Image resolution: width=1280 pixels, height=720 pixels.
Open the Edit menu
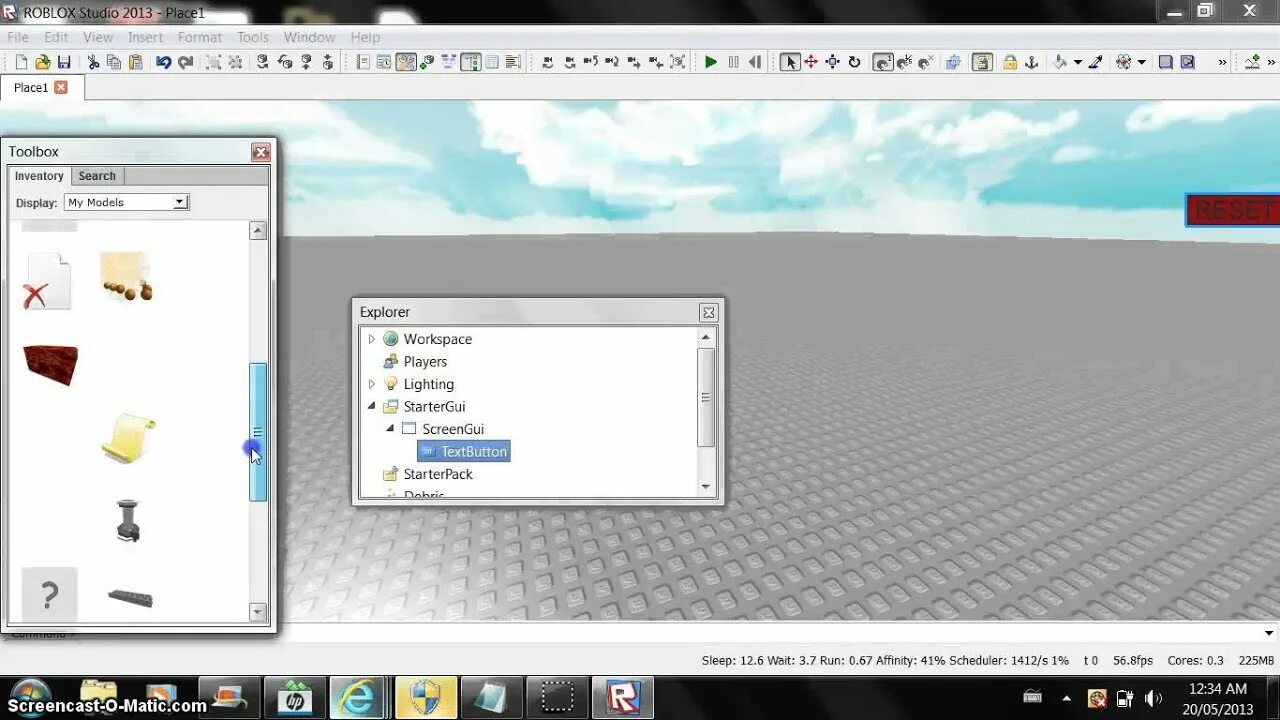(x=56, y=37)
